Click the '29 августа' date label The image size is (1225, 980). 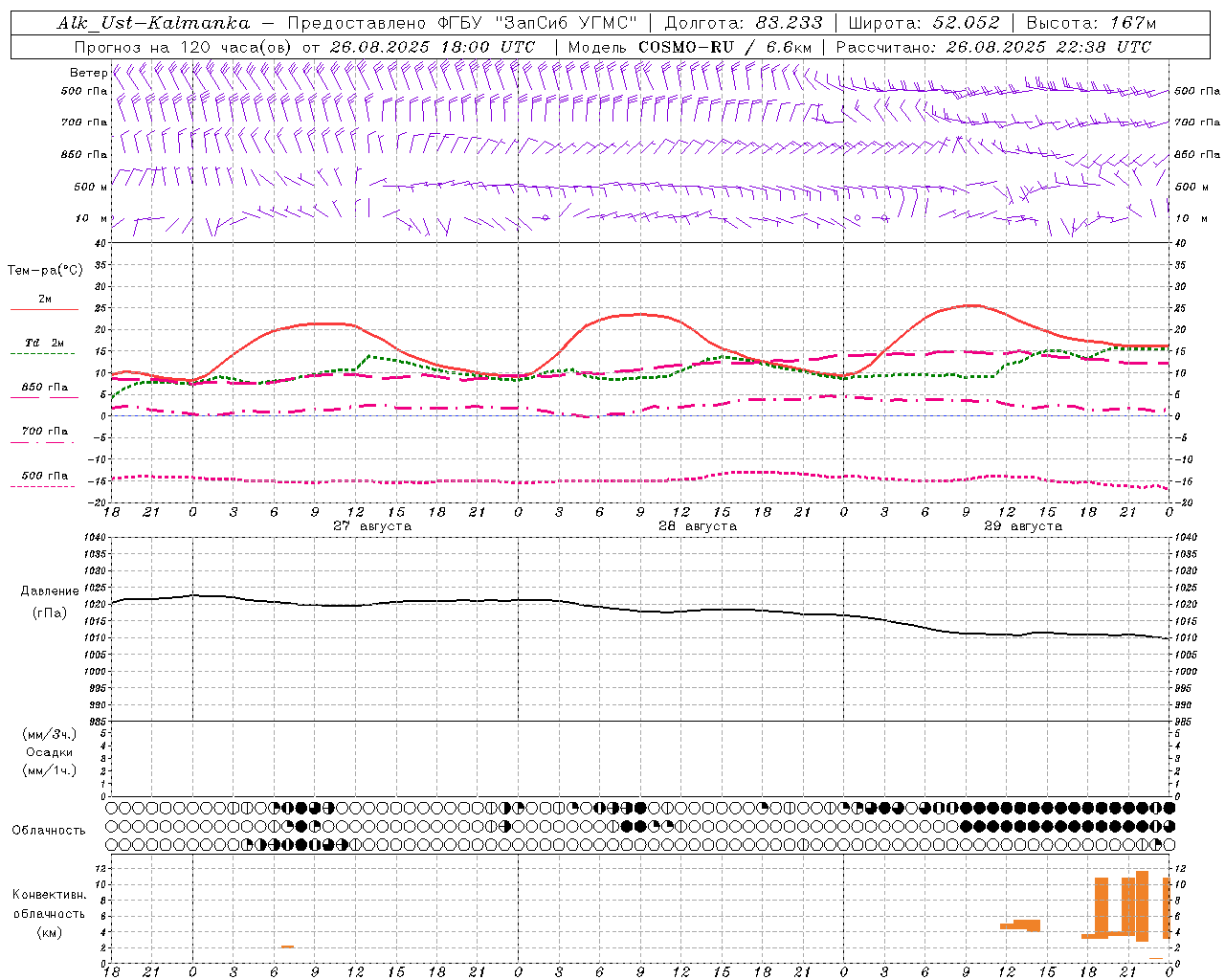tap(1023, 526)
